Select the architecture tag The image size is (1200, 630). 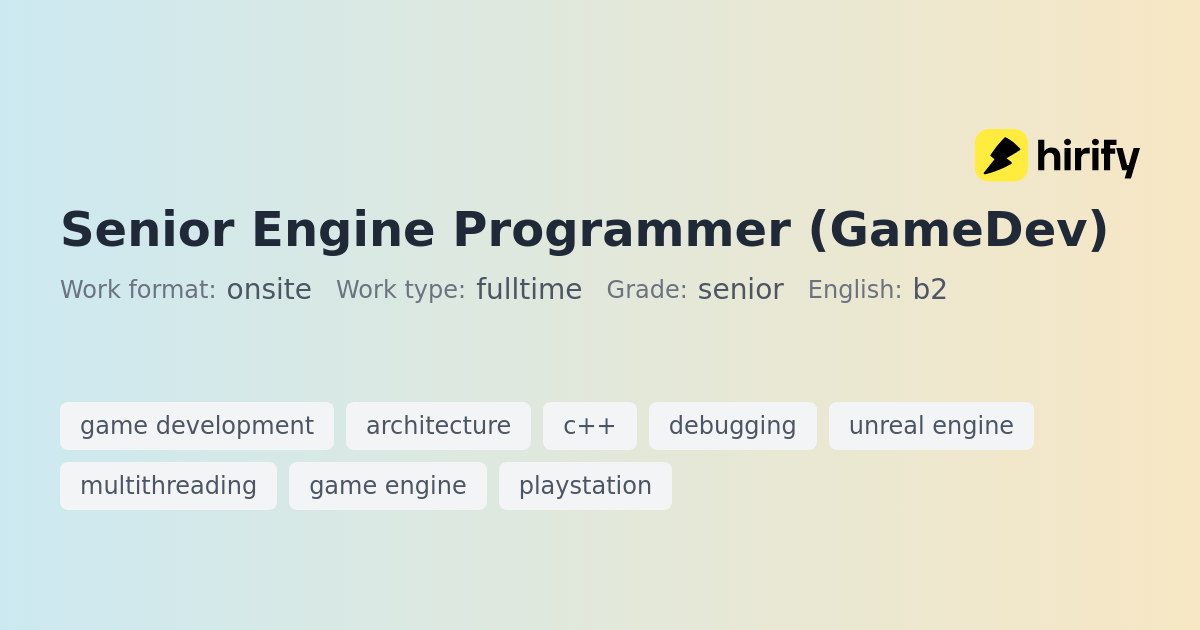coord(438,426)
